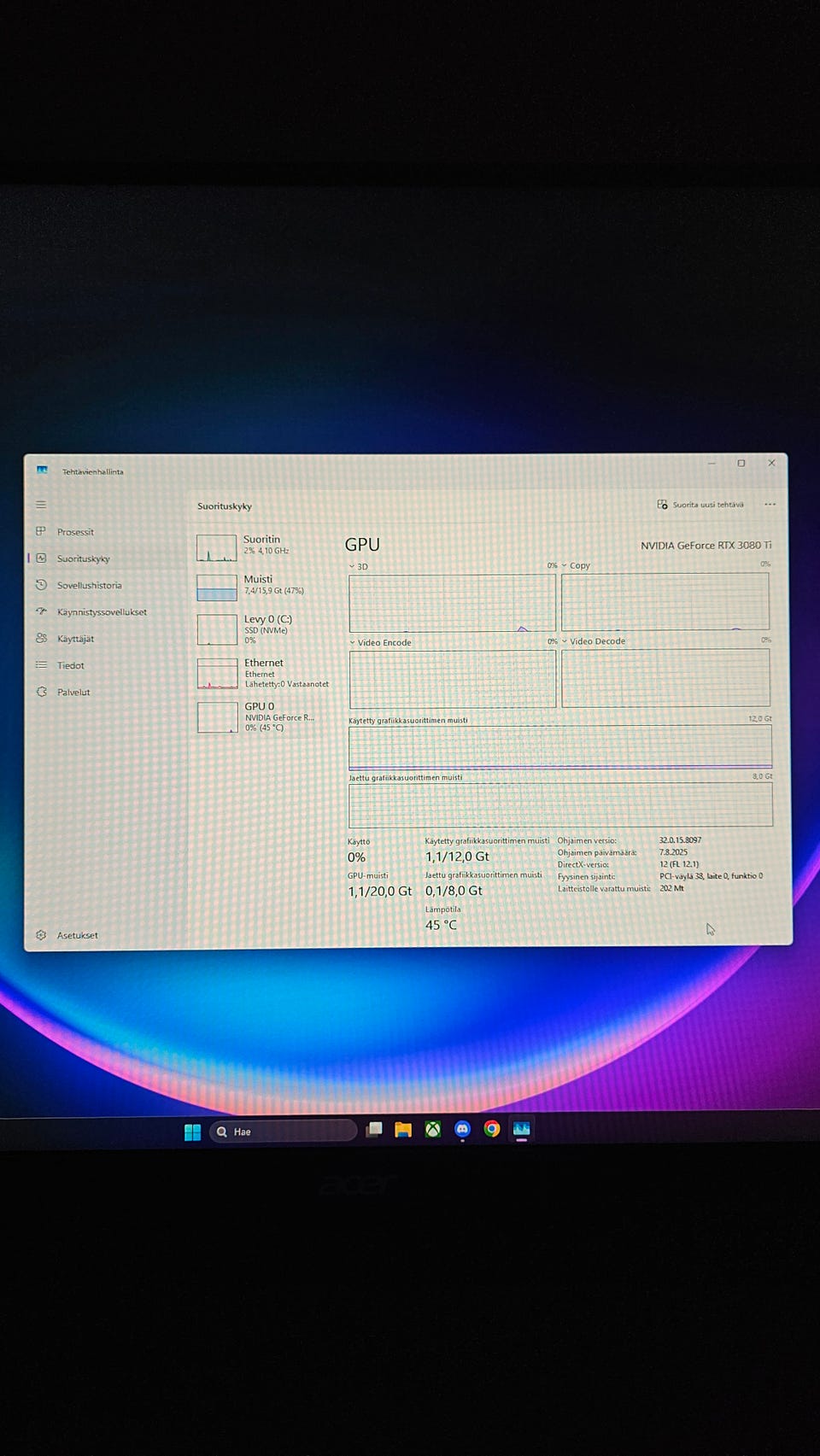820x1456 pixels.
Task: Click the 0,1/8,0 Gt shared memory value
Action: click(x=454, y=890)
